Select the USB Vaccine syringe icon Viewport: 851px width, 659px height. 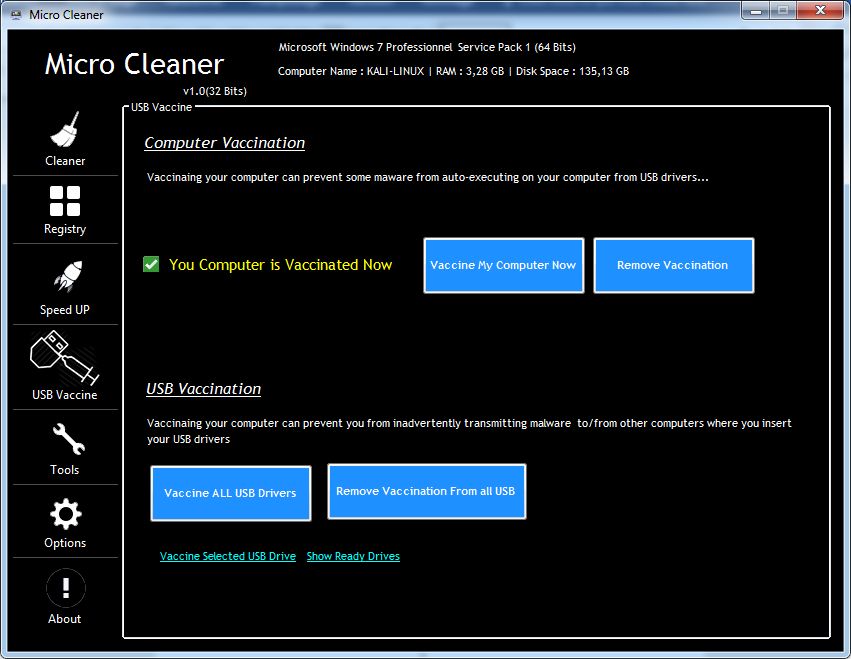click(x=64, y=358)
